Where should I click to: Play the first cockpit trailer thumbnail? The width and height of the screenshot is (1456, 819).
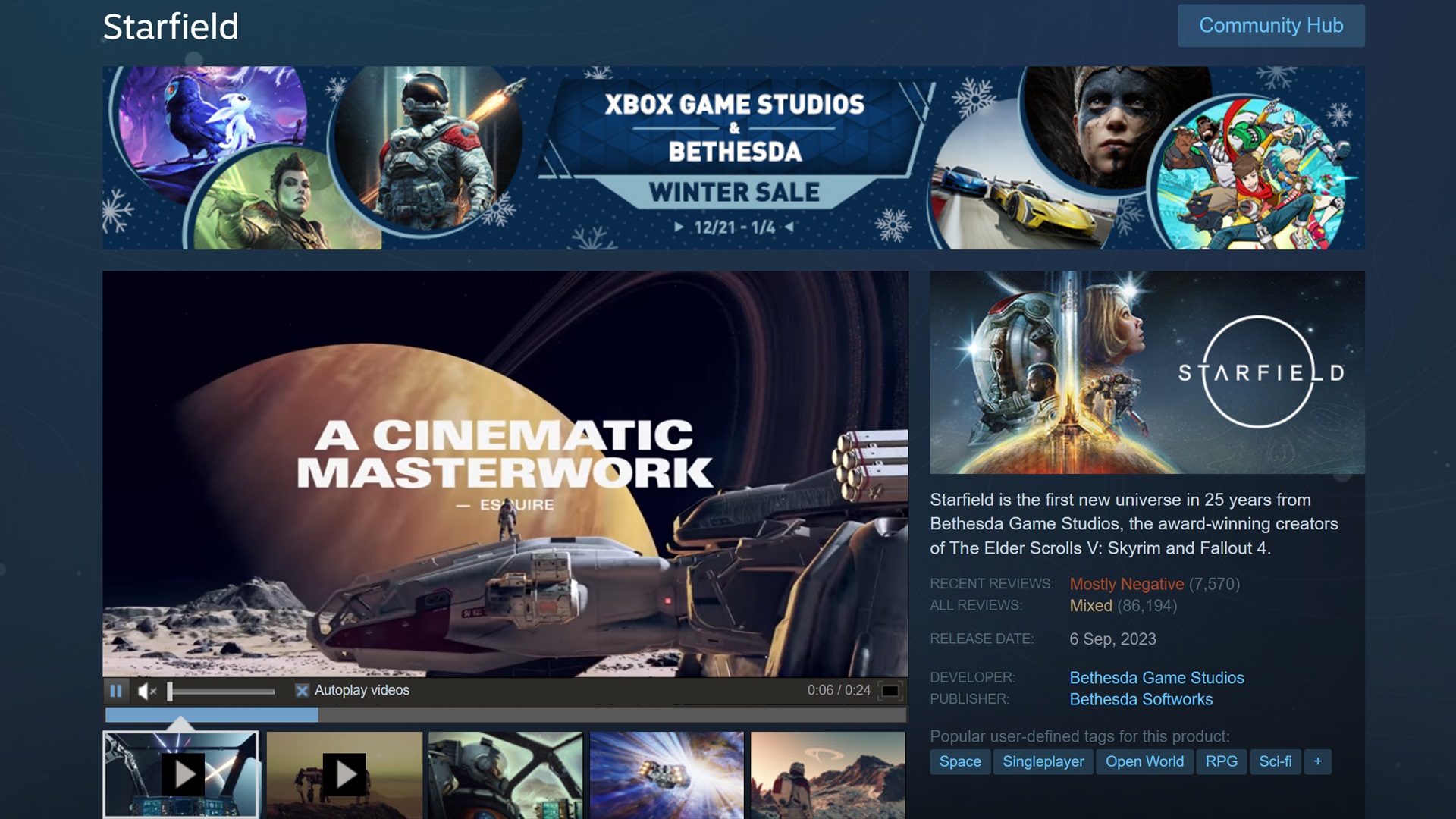click(x=180, y=774)
